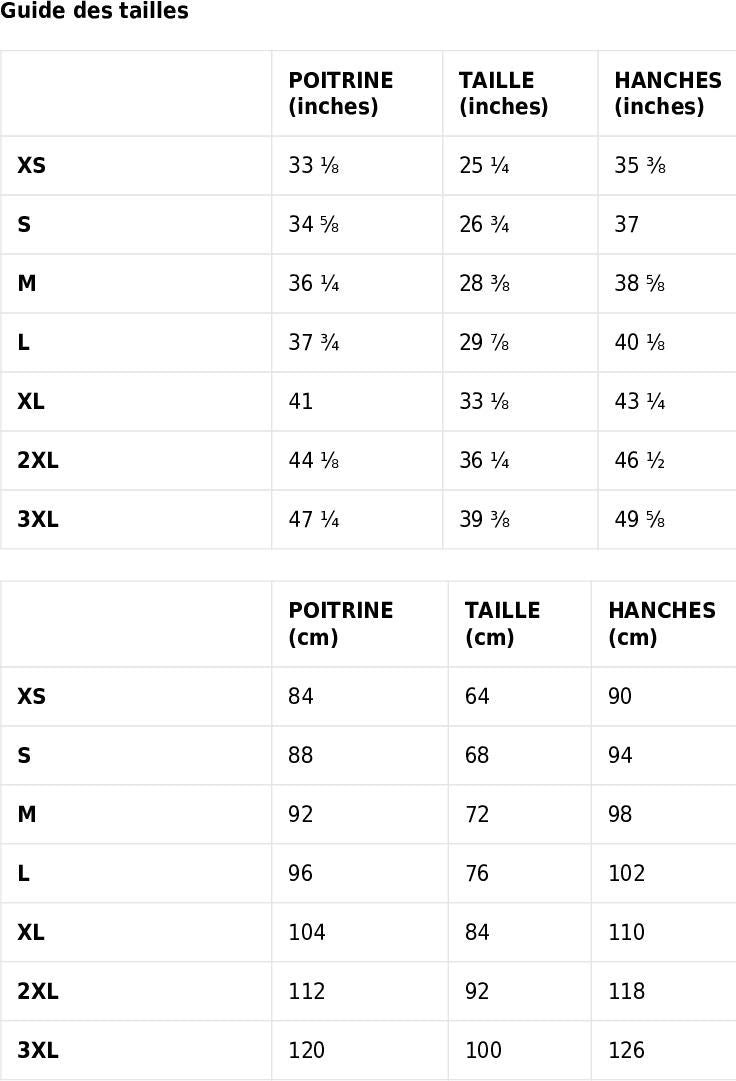Select the XL chest value 41 inches
736x1081 pixels.
pyautogui.click(x=301, y=402)
